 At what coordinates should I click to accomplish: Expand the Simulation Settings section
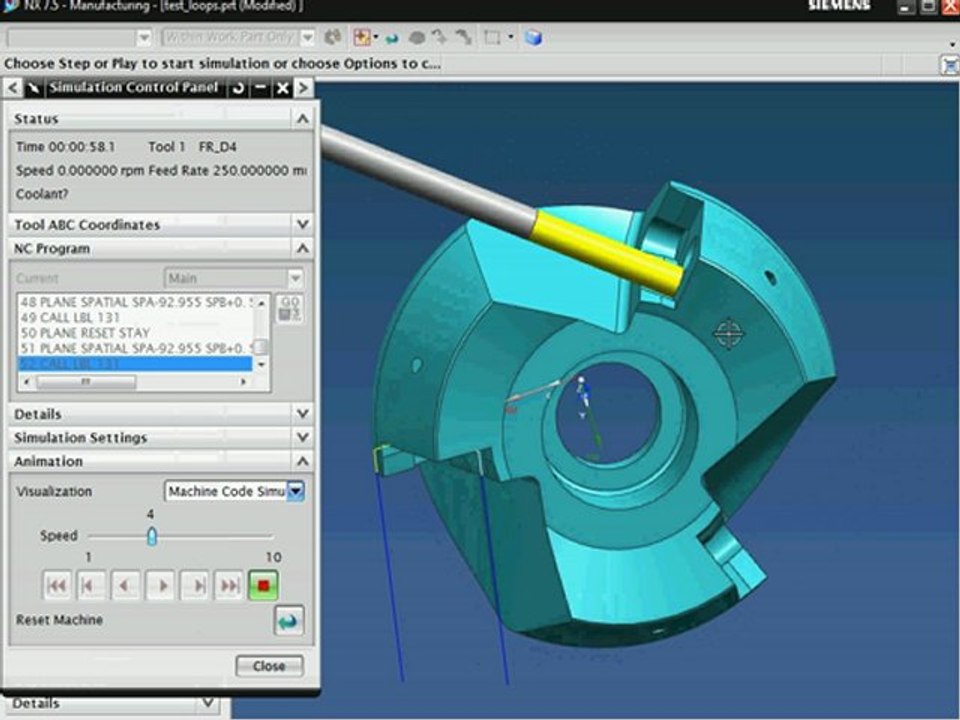pos(303,438)
